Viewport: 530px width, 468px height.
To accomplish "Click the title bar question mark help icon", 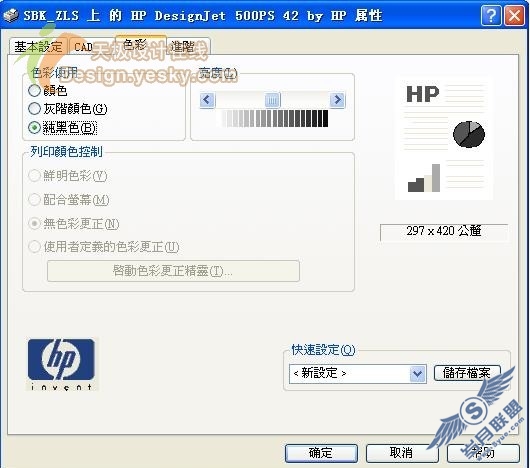I will 491,16.
